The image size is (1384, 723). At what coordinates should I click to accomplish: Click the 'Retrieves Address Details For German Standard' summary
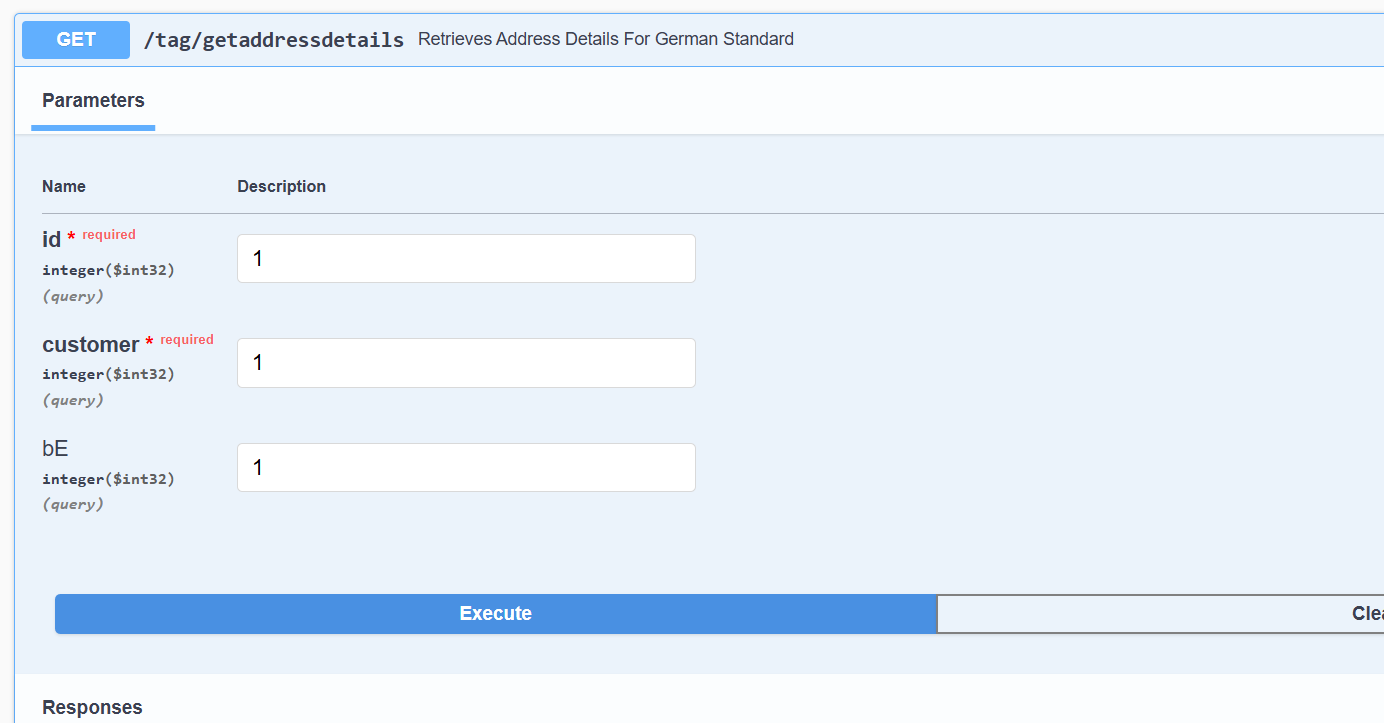[605, 39]
